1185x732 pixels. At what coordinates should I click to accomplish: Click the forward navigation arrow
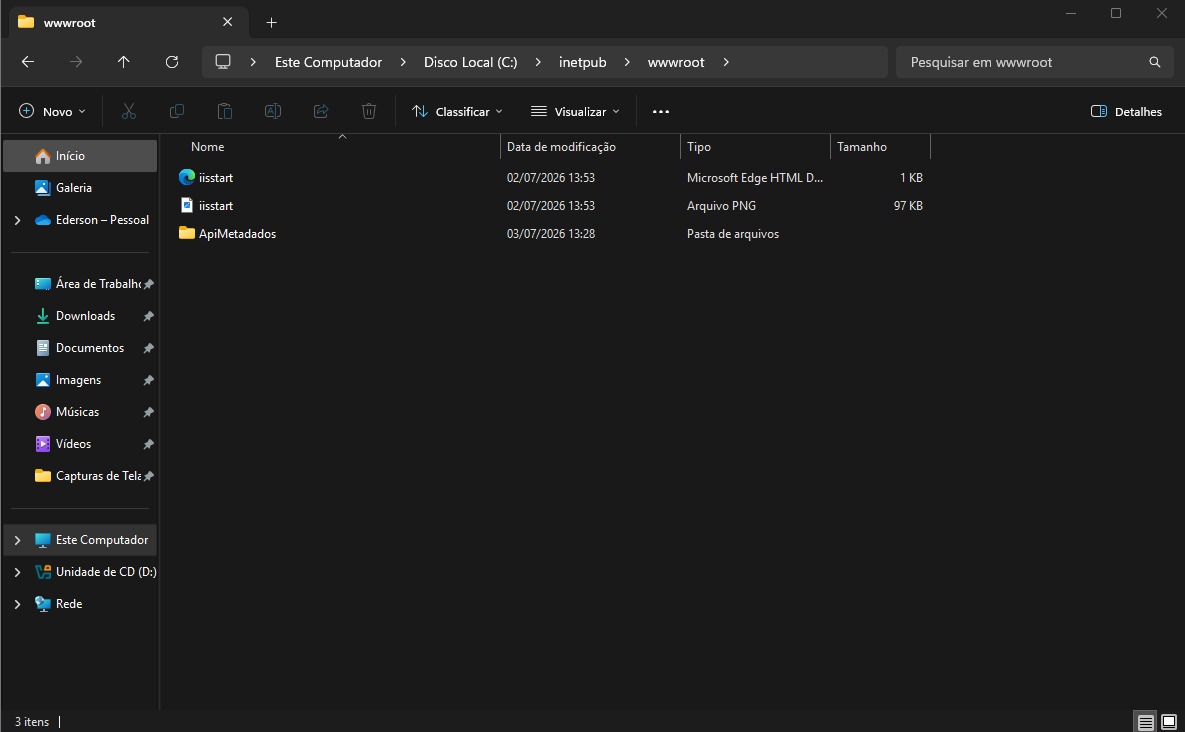[x=76, y=62]
